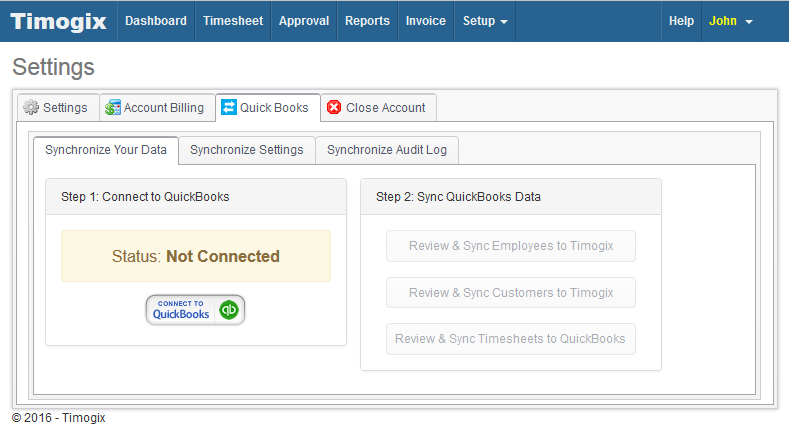Open the Synchronize Settings subtab
The width and height of the screenshot is (789, 429).
click(x=247, y=150)
